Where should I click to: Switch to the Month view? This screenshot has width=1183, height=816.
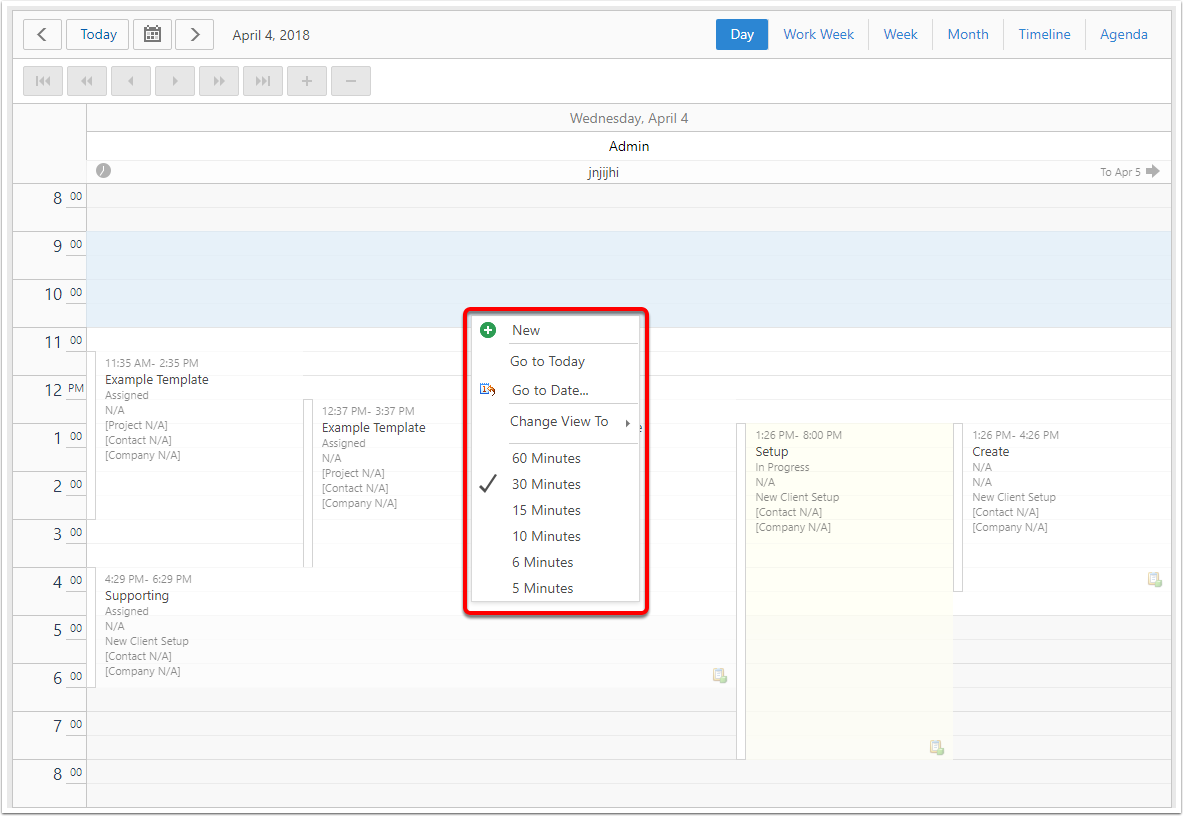[x=968, y=35]
